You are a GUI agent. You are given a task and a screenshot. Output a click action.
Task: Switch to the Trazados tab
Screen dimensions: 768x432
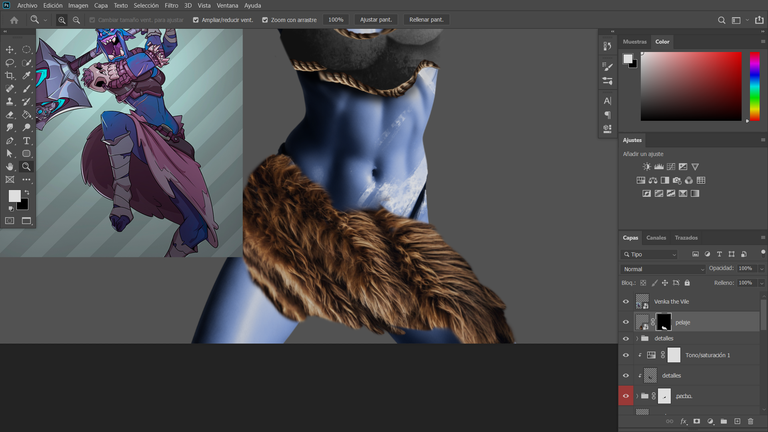click(x=686, y=238)
